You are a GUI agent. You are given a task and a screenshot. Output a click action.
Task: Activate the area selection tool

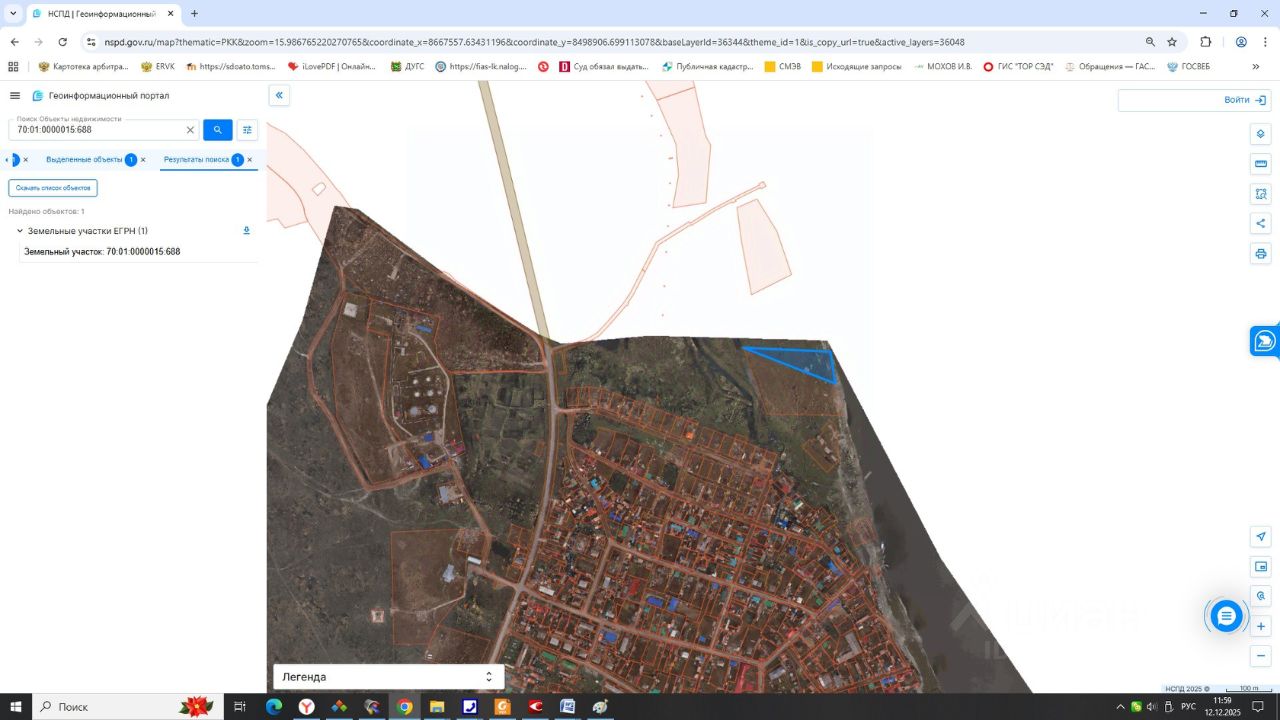1261,194
